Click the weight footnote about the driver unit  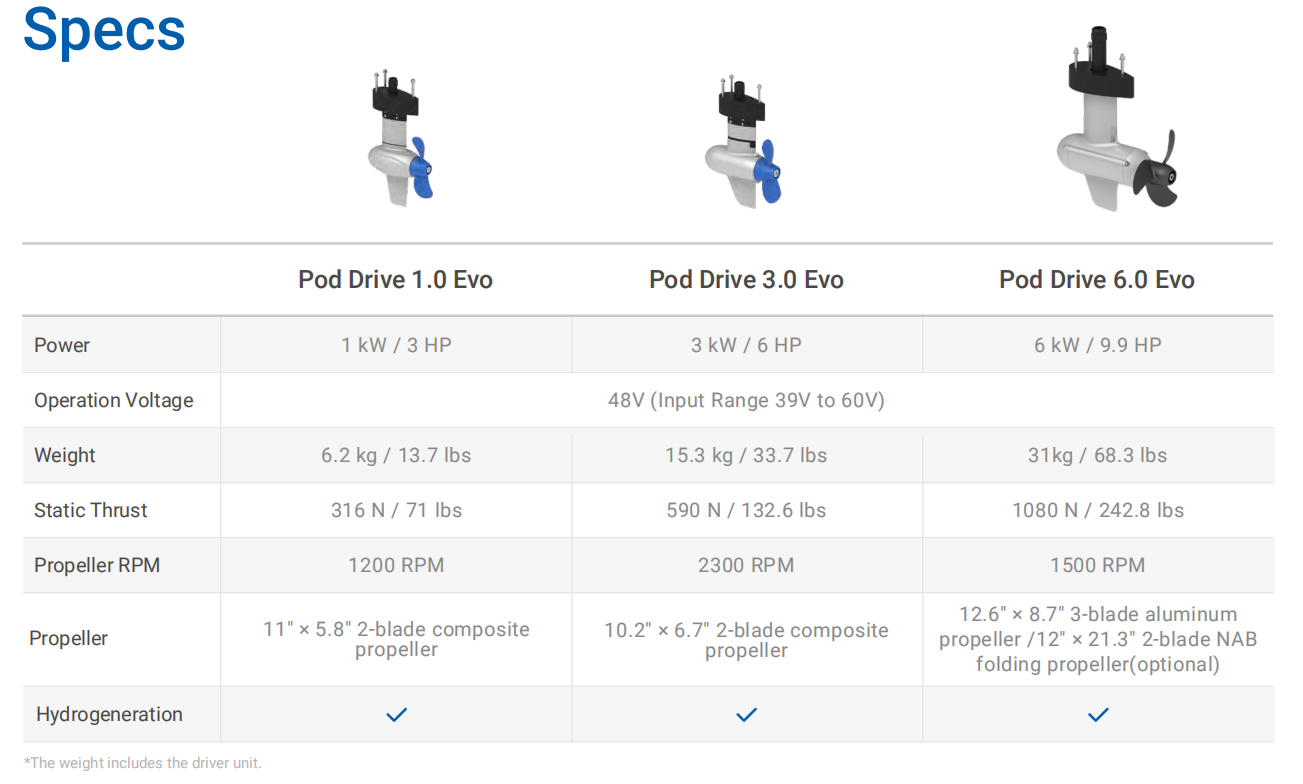[x=143, y=763]
